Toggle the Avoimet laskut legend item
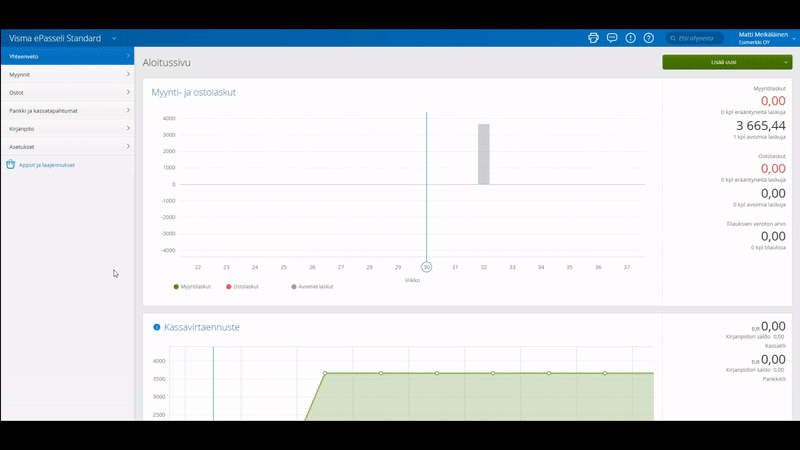800x450 pixels. 312,287
